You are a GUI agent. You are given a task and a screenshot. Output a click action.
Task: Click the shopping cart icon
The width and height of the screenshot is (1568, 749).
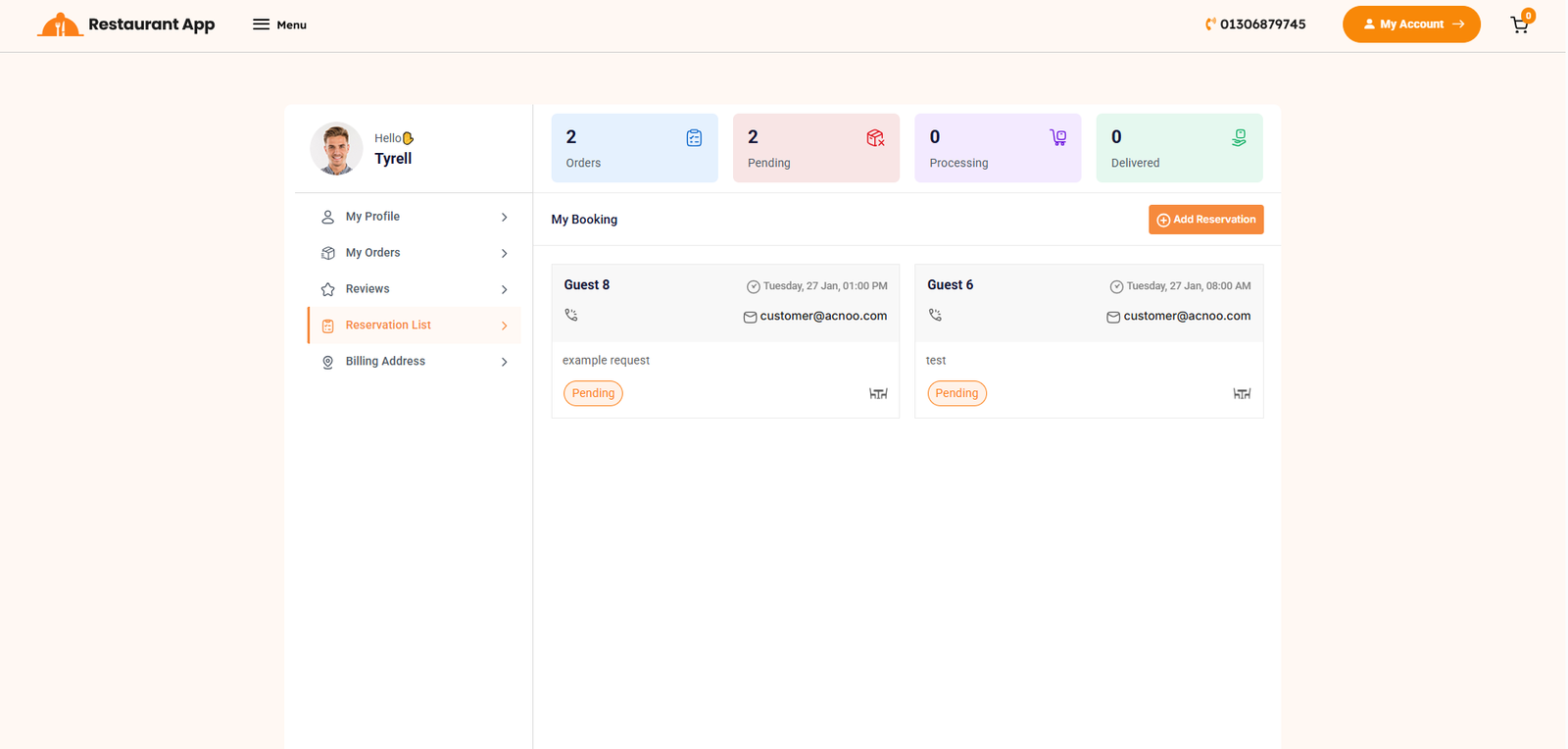click(1519, 25)
